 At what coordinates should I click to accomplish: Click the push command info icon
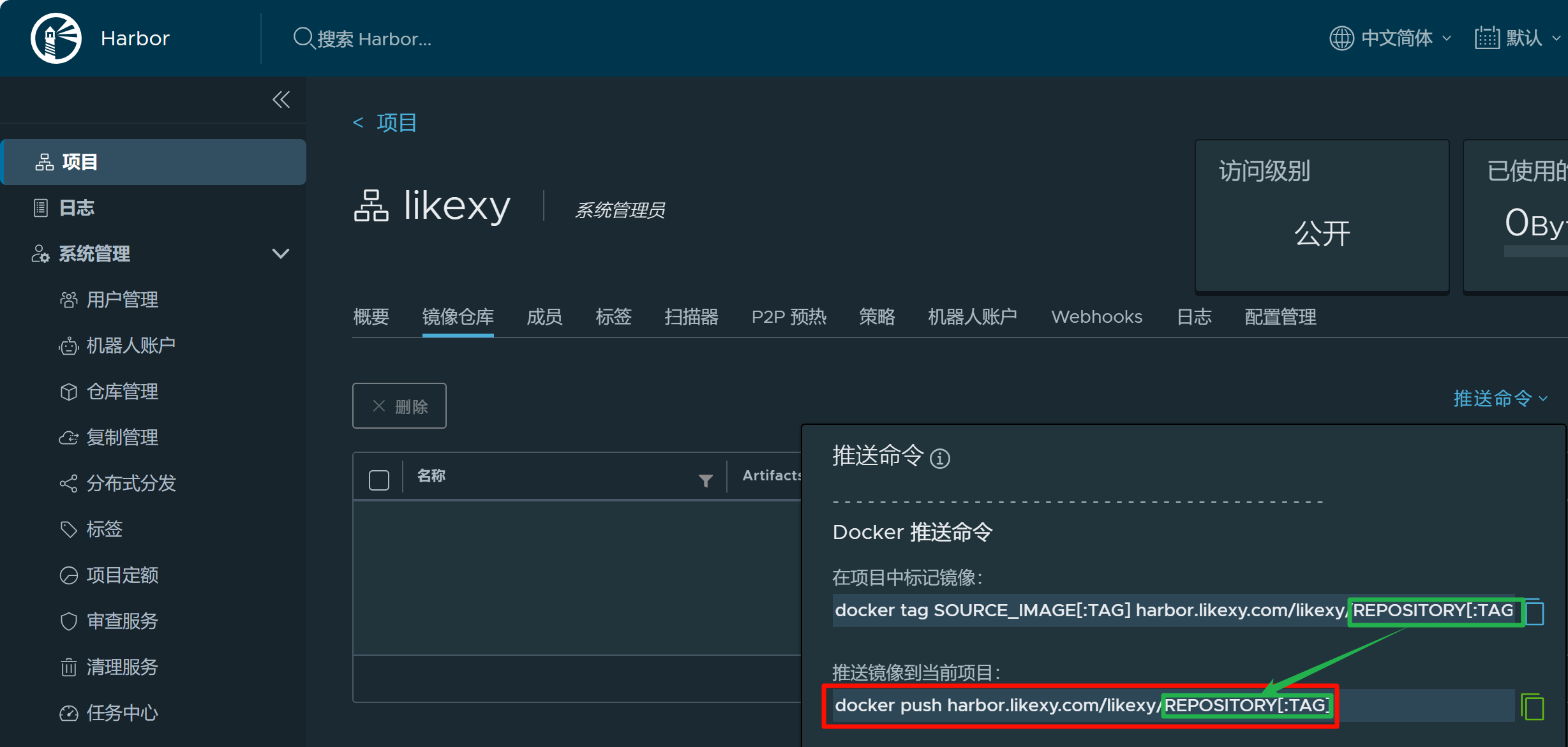tap(939, 458)
